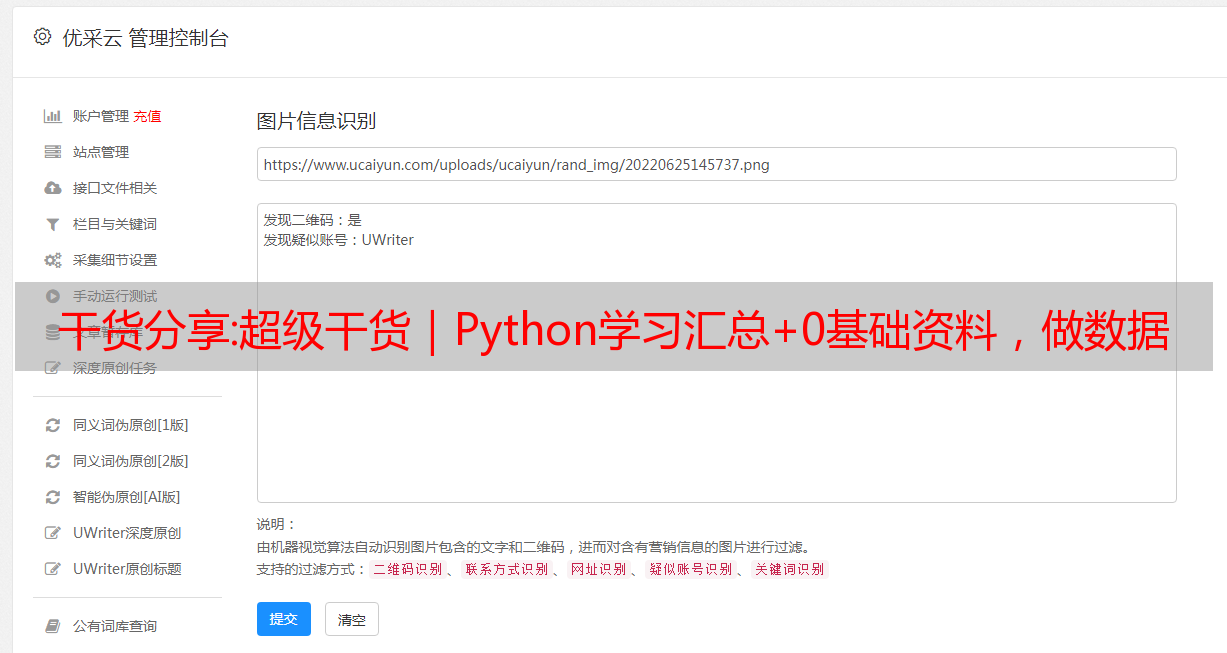Image resolution: width=1227 pixels, height=653 pixels.
Task: Open 同义词伪原创[2版] menu item
Action: pyautogui.click(x=130, y=461)
